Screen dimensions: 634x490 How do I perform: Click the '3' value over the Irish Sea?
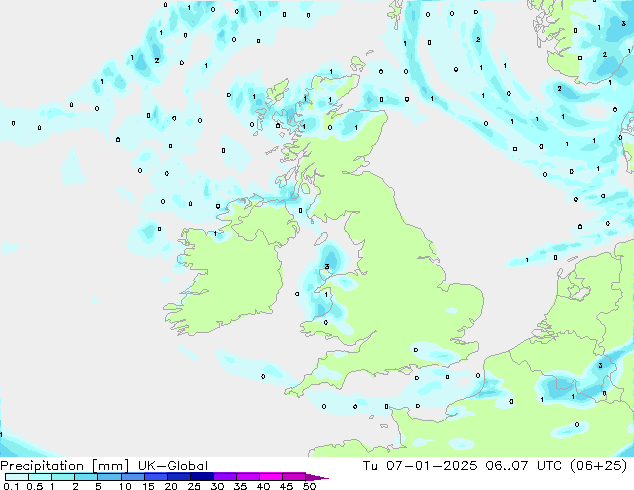(327, 266)
